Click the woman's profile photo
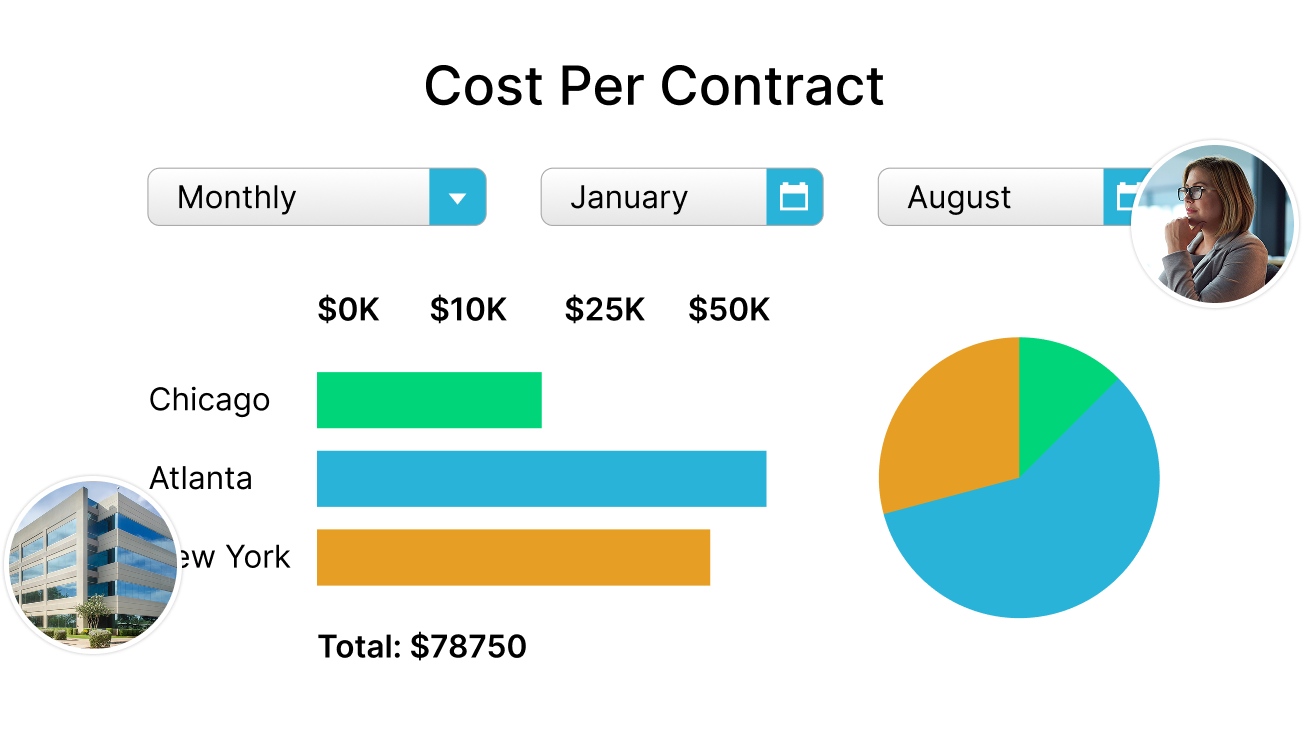Image resolution: width=1303 pixels, height=731 pixels. click(x=1214, y=223)
